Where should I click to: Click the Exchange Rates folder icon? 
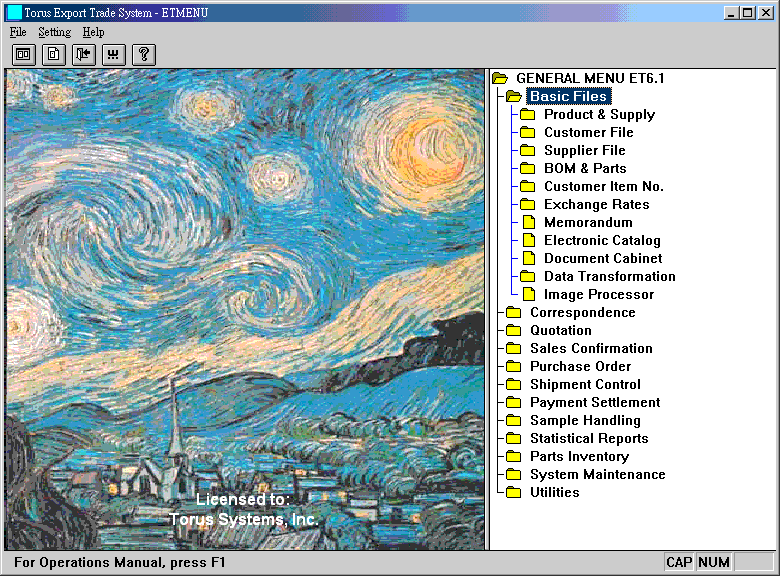coord(527,204)
